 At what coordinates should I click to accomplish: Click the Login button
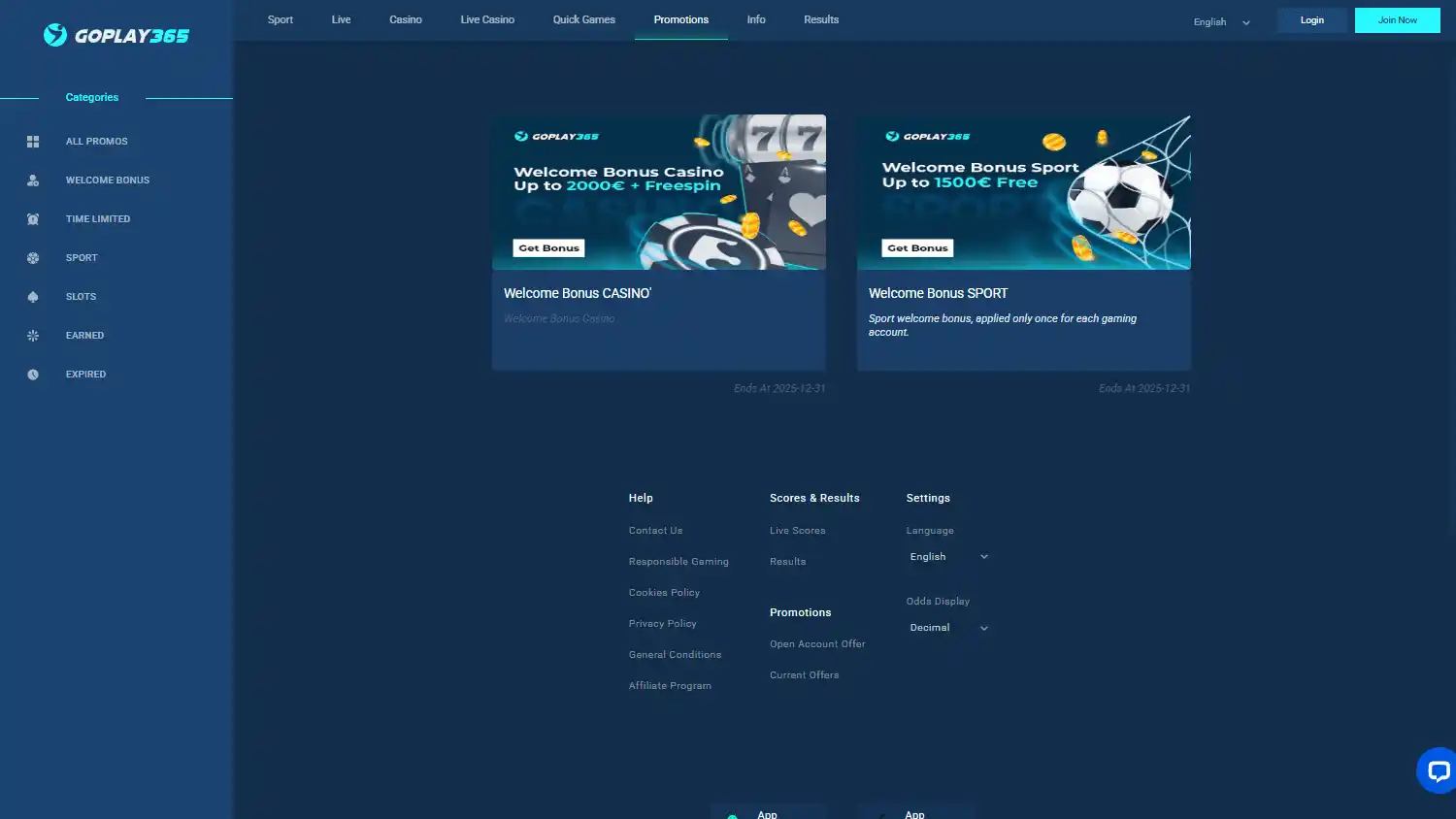pyautogui.click(x=1312, y=20)
